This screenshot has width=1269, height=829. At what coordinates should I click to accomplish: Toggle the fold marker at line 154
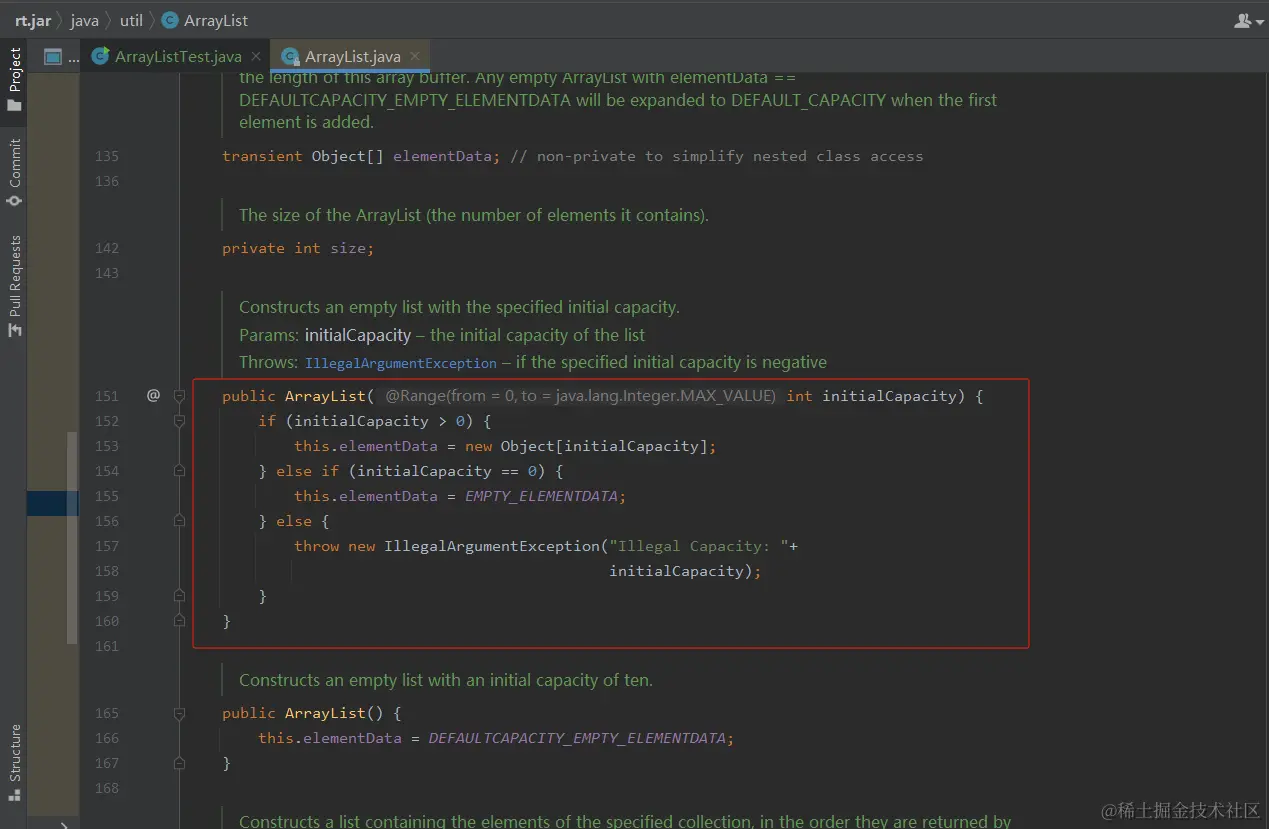coord(180,471)
